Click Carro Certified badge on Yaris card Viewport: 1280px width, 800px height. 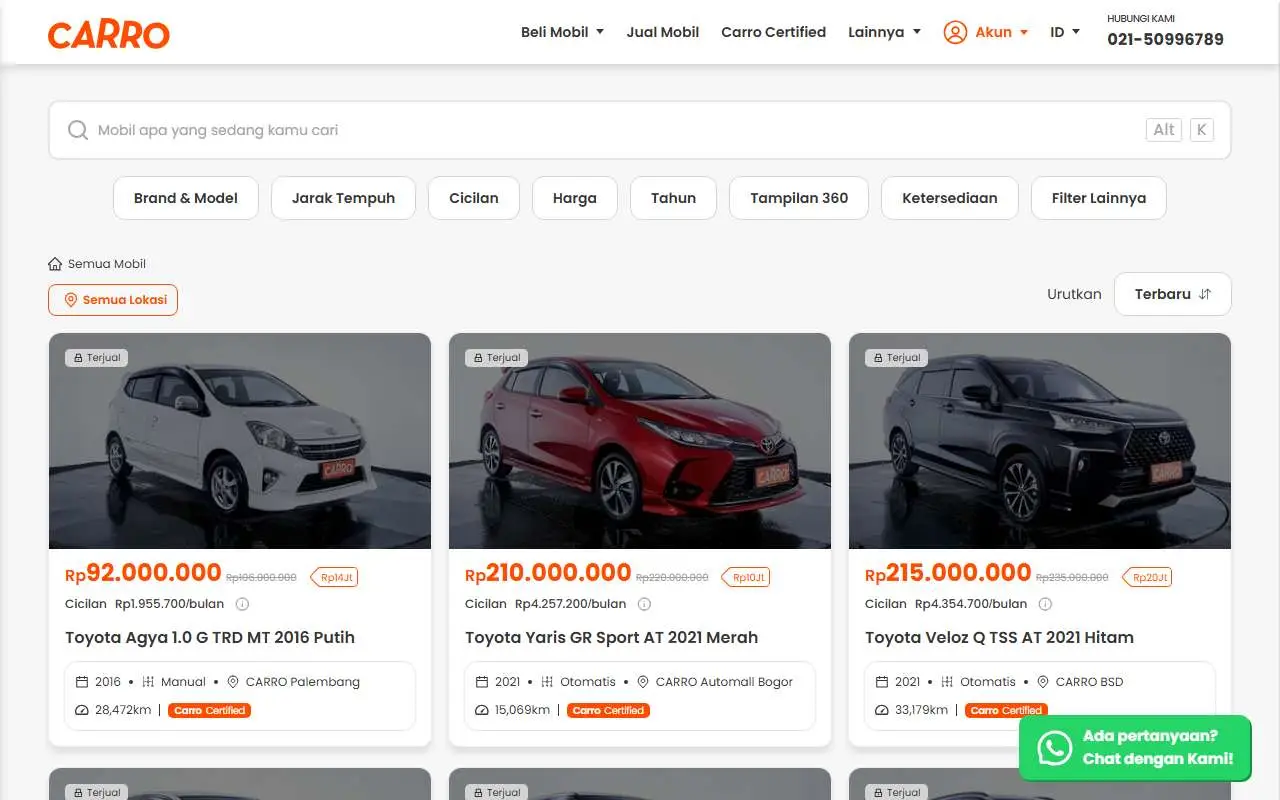[x=609, y=710]
